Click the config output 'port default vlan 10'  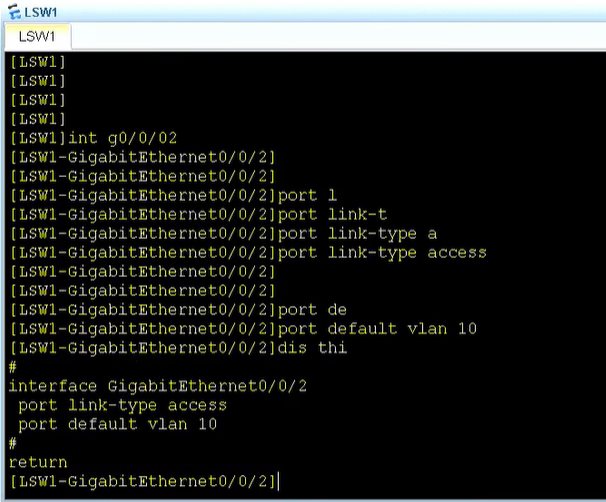click(117, 424)
